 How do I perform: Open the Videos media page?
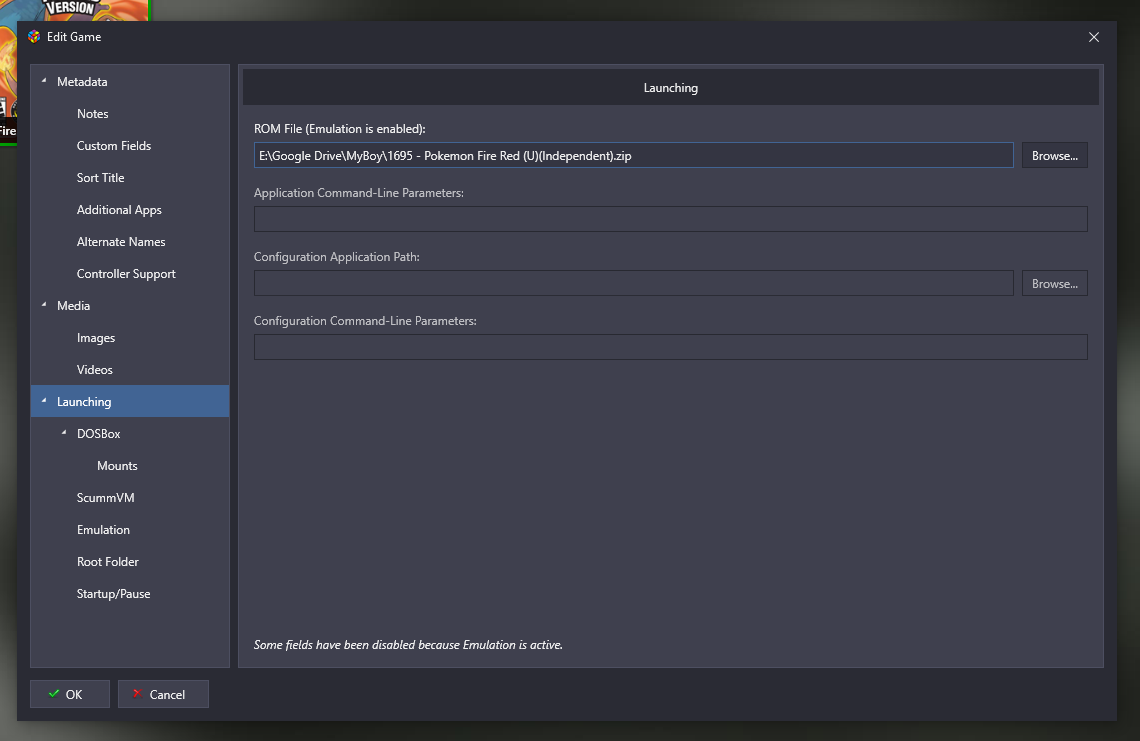(x=95, y=370)
